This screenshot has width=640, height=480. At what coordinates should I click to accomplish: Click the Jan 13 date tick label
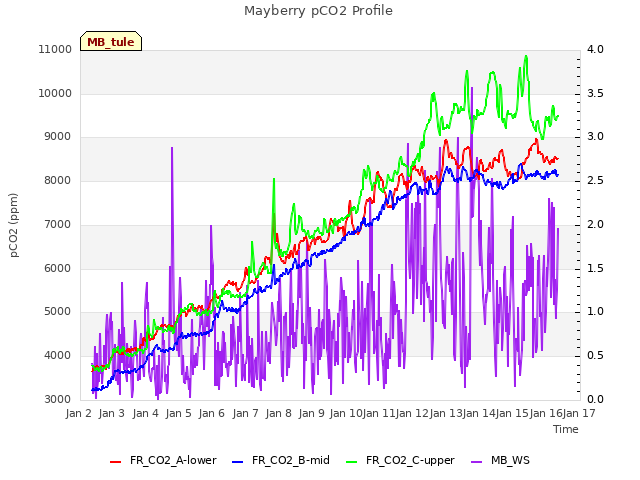pos(446,413)
